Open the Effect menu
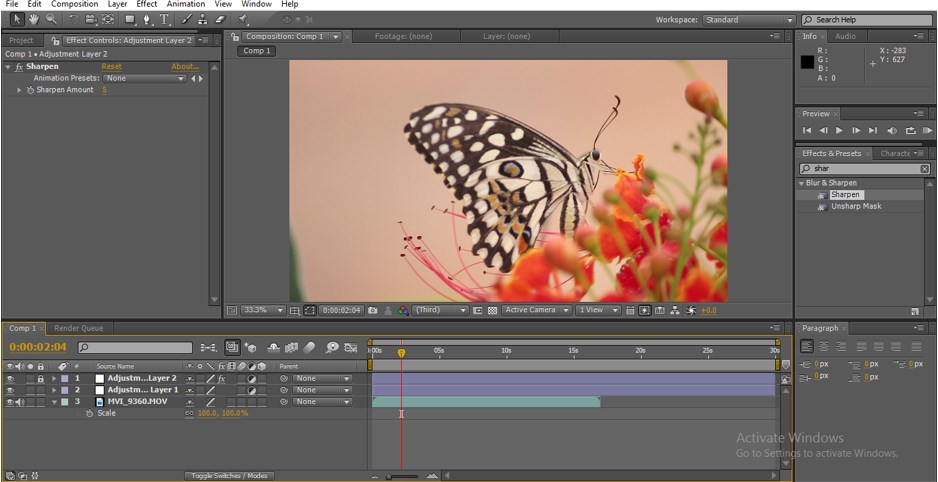Image resolution: width=938 pixels, height=482 pixels. point(146,4)
